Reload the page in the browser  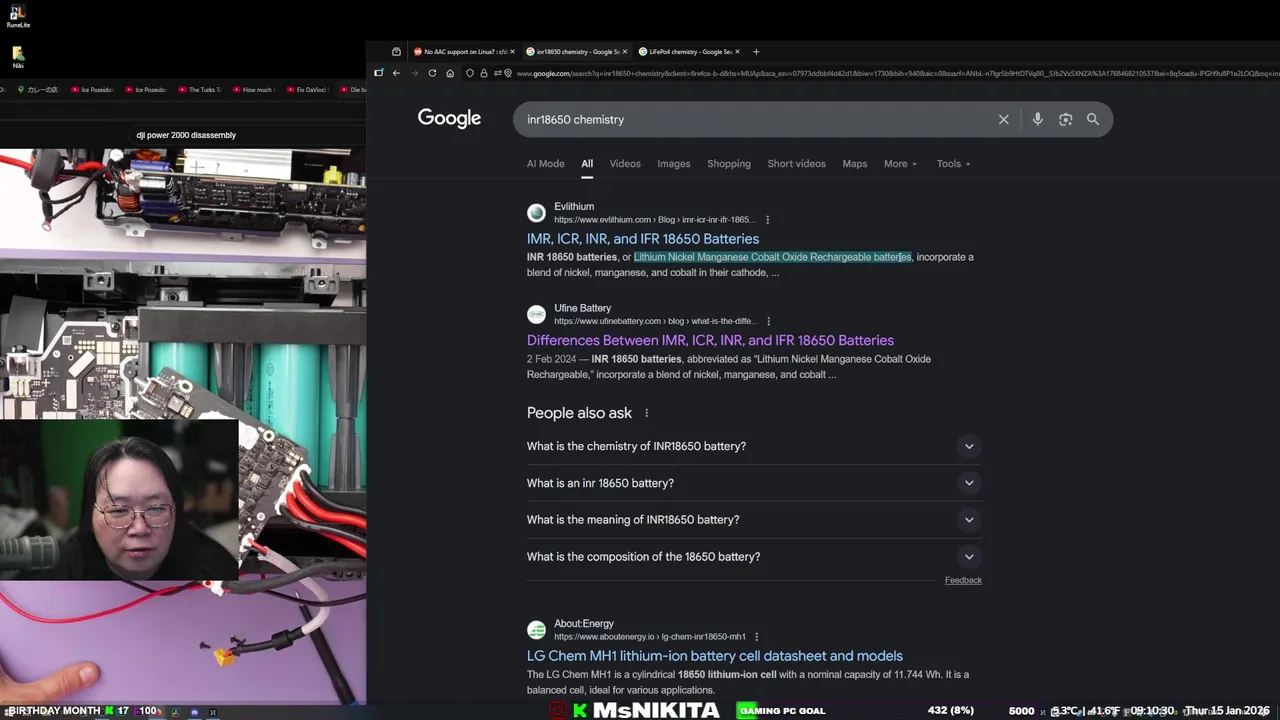point(432,73)
